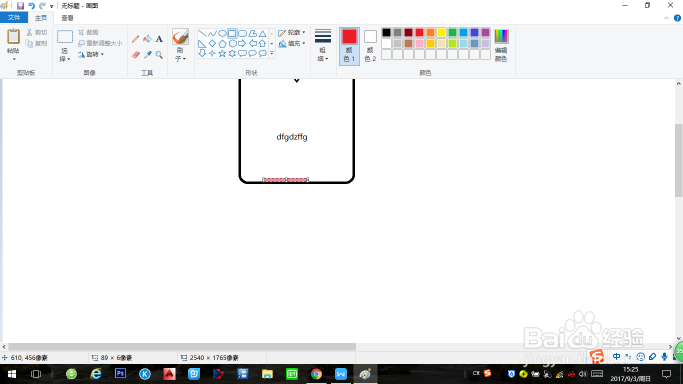683x384 pixels.
Task: Expand the shapes gallery more arrow
Action: click(x=272, y=54)
